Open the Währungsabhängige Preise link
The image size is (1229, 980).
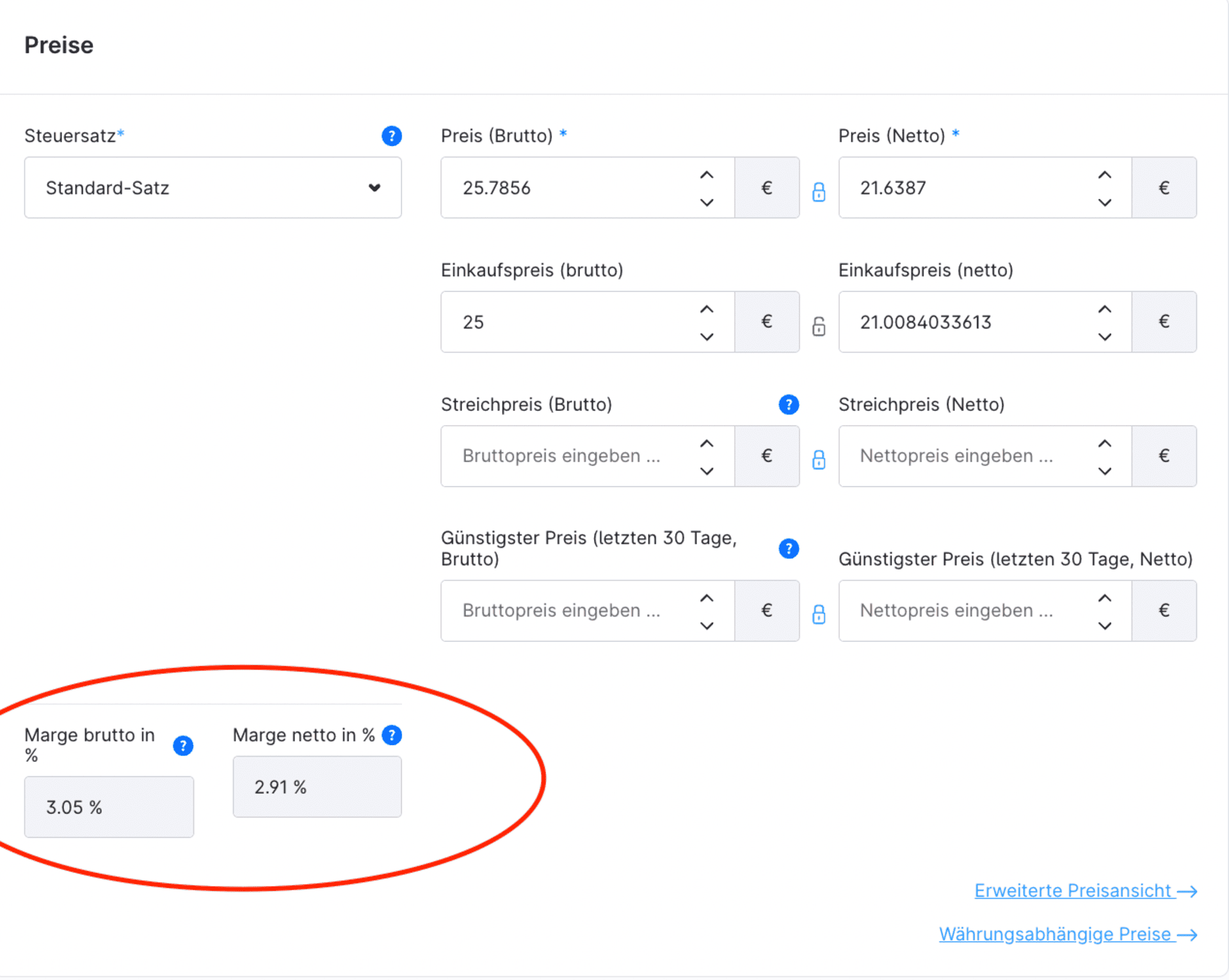(1068, 934)
